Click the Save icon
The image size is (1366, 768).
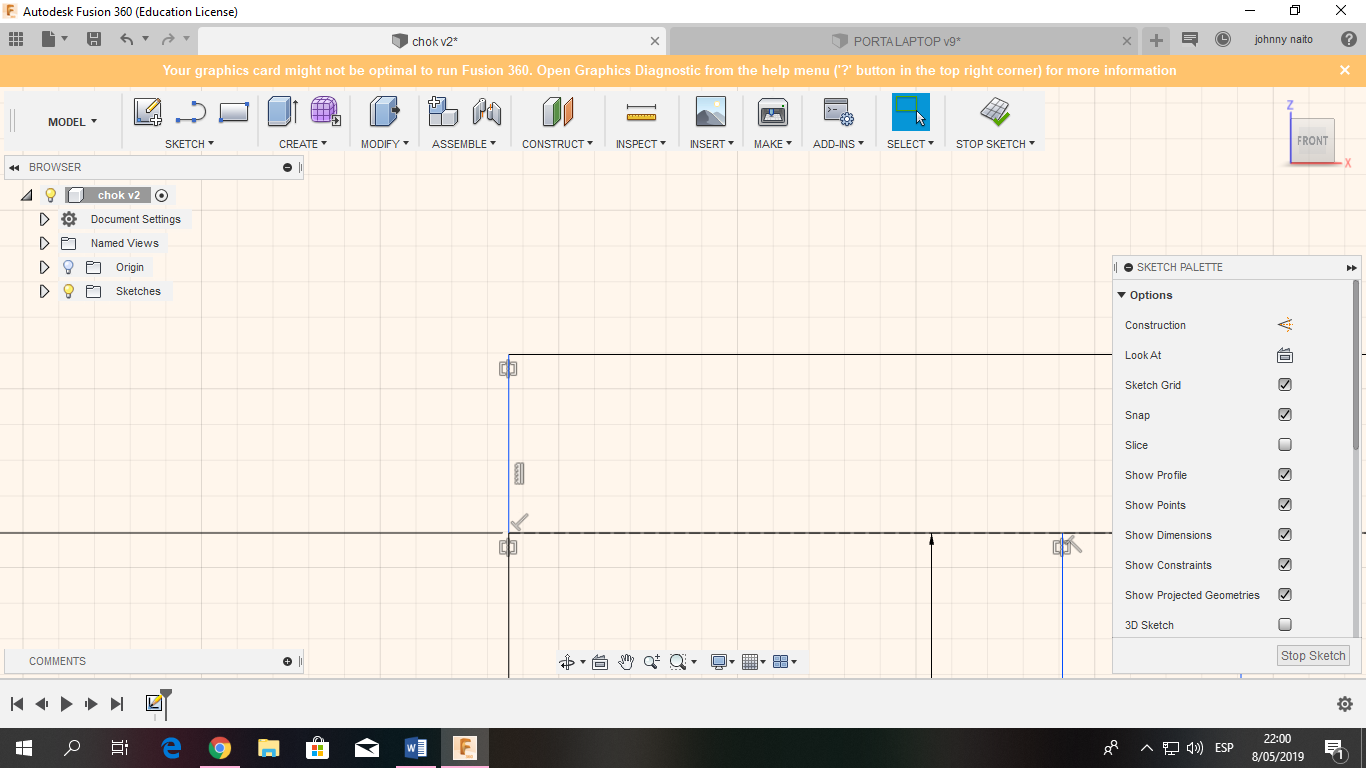coord(94,40)
